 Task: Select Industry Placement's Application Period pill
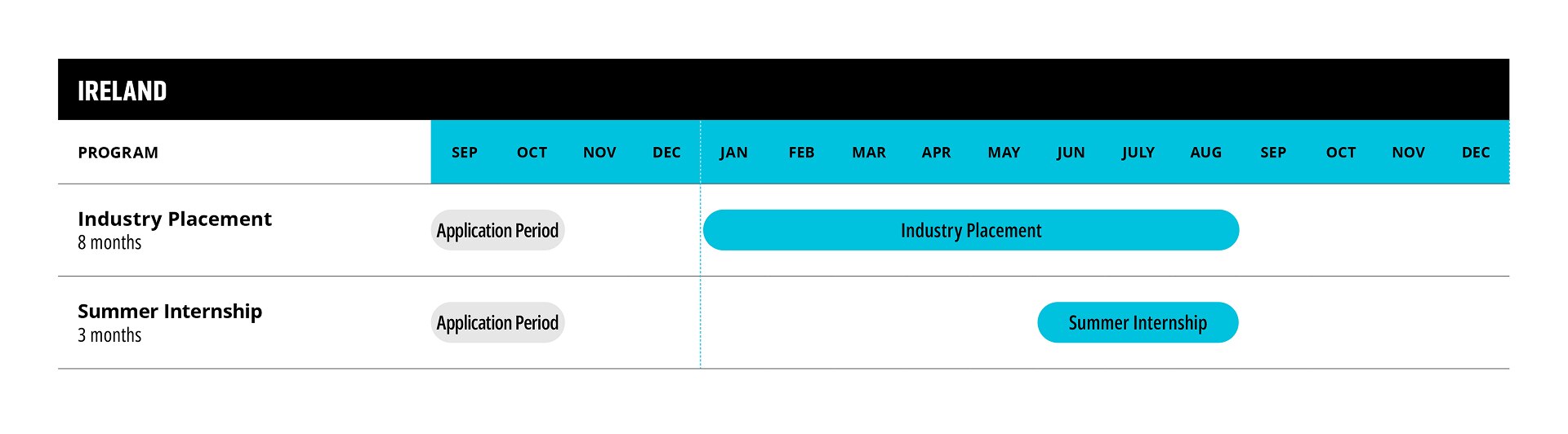497,230
